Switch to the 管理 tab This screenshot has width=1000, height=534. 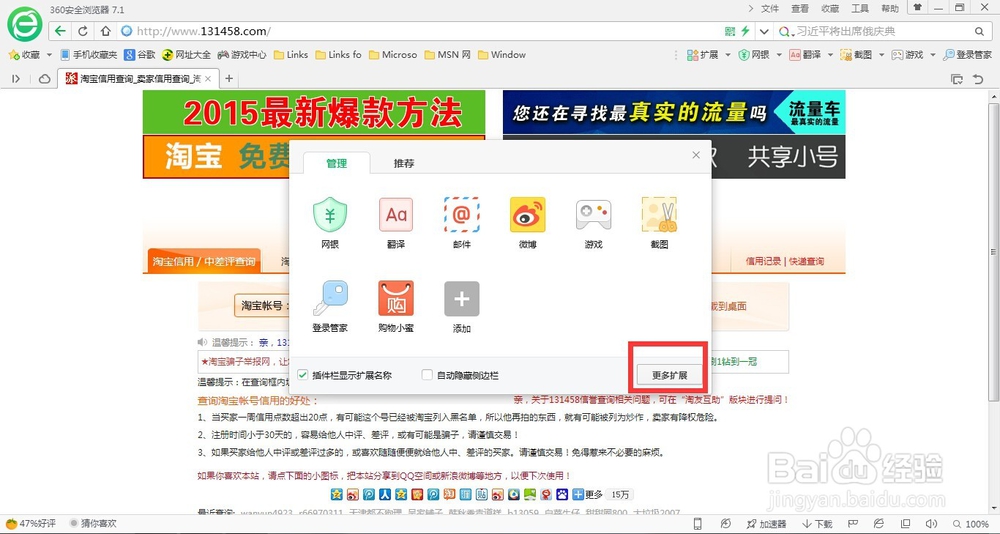coord(336,163)
